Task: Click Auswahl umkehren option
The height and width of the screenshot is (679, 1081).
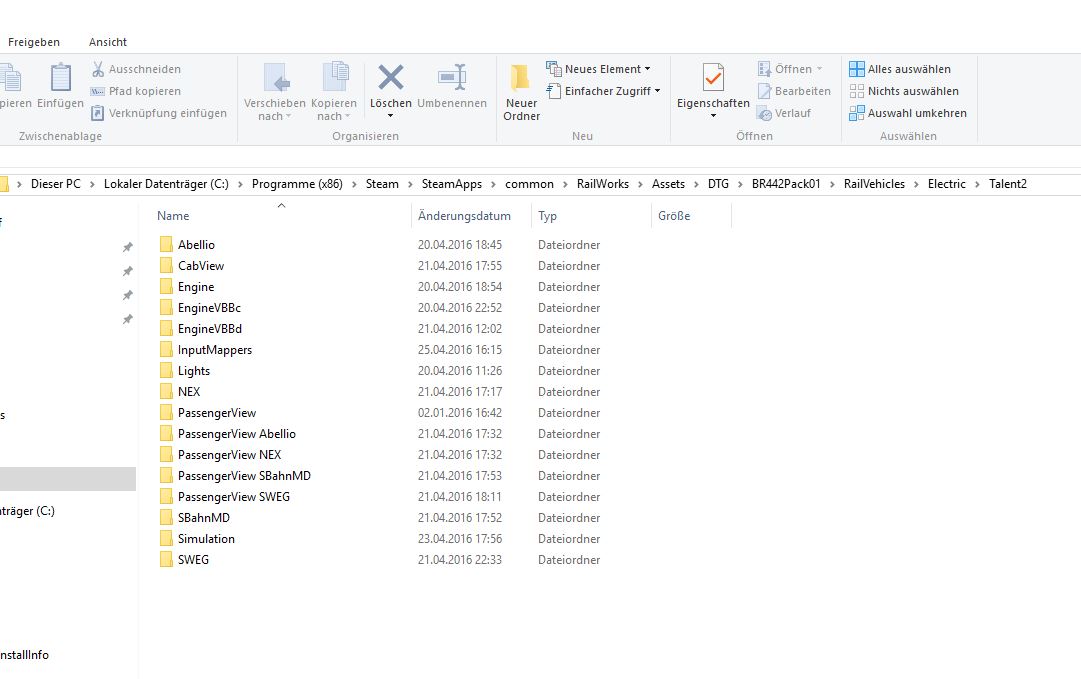Action: click(x=908, y=113)
